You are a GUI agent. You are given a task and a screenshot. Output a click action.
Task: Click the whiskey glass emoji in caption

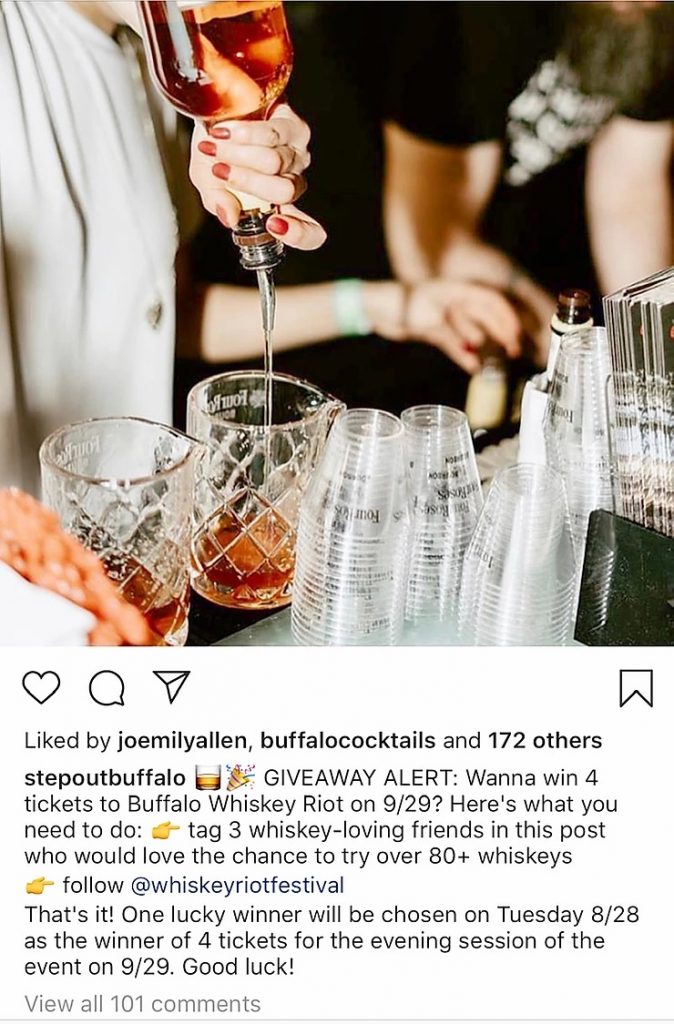tap(208, 778)
